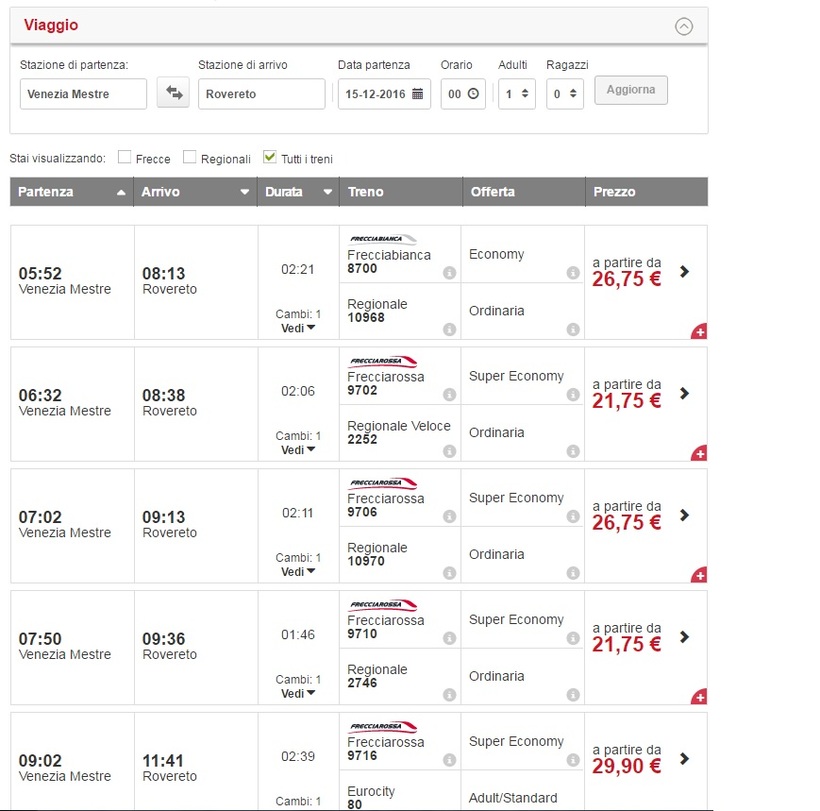
Task: Click arrow next to 21,75 € for 06:32 train
Action: (x=684, y=393)
